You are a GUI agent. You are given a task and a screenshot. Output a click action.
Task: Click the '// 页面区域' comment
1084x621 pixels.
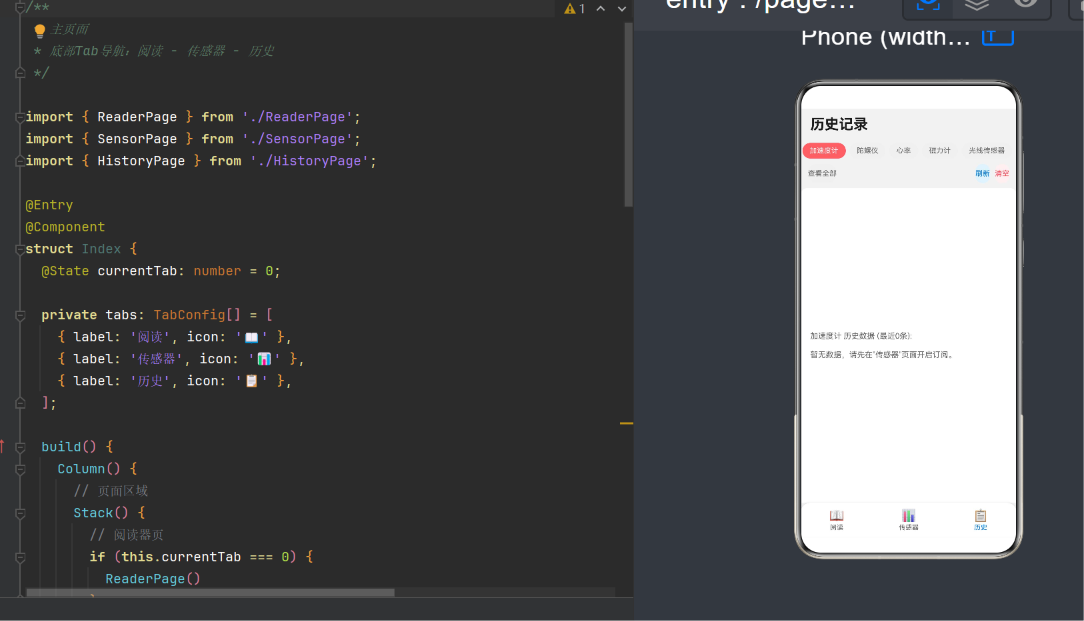(x=111, y=491)
